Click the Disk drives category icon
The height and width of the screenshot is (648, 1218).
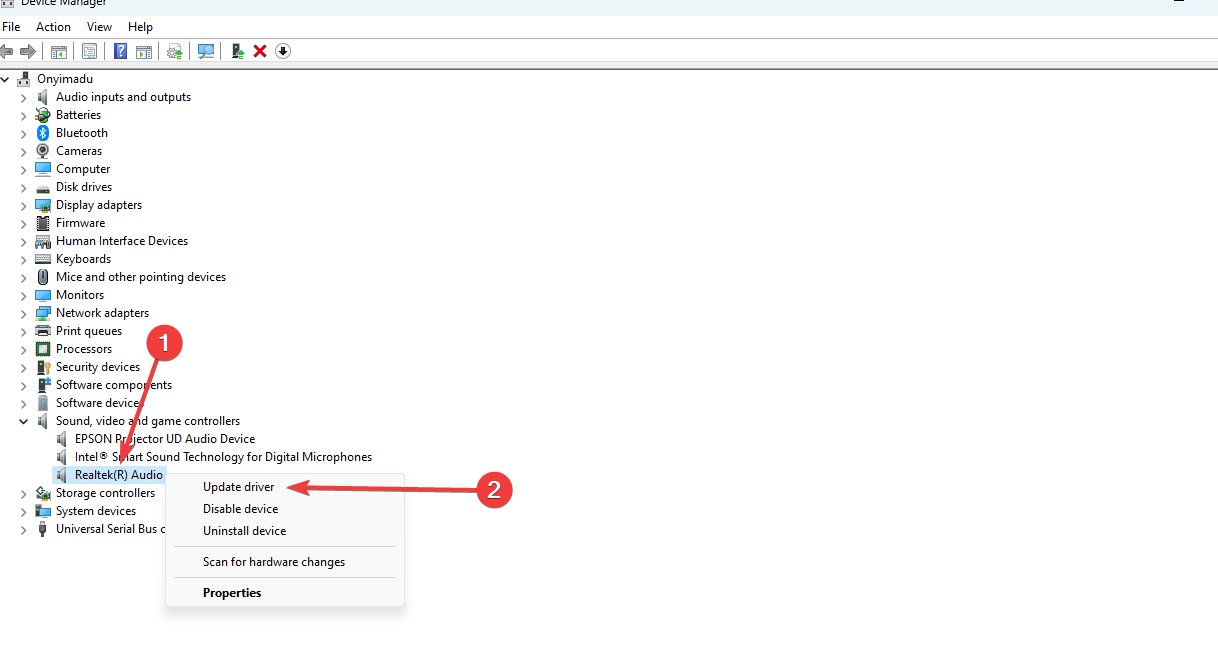pos(43,187)
